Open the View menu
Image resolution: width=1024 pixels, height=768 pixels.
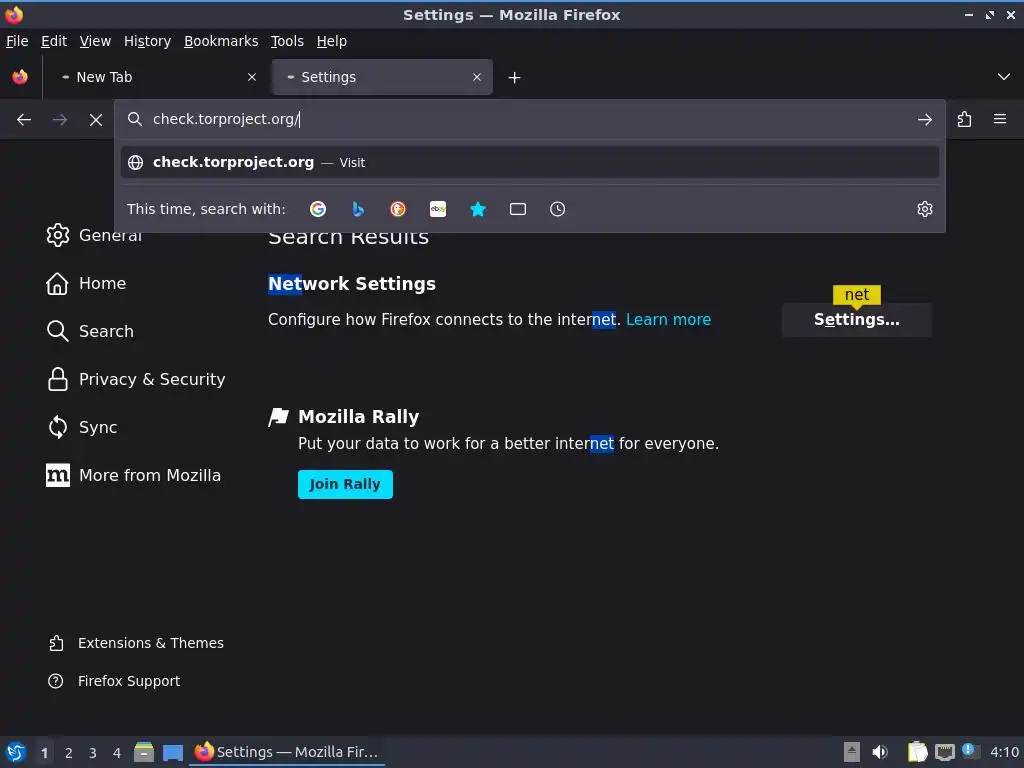pyautogui.click(x=95, y=41)
